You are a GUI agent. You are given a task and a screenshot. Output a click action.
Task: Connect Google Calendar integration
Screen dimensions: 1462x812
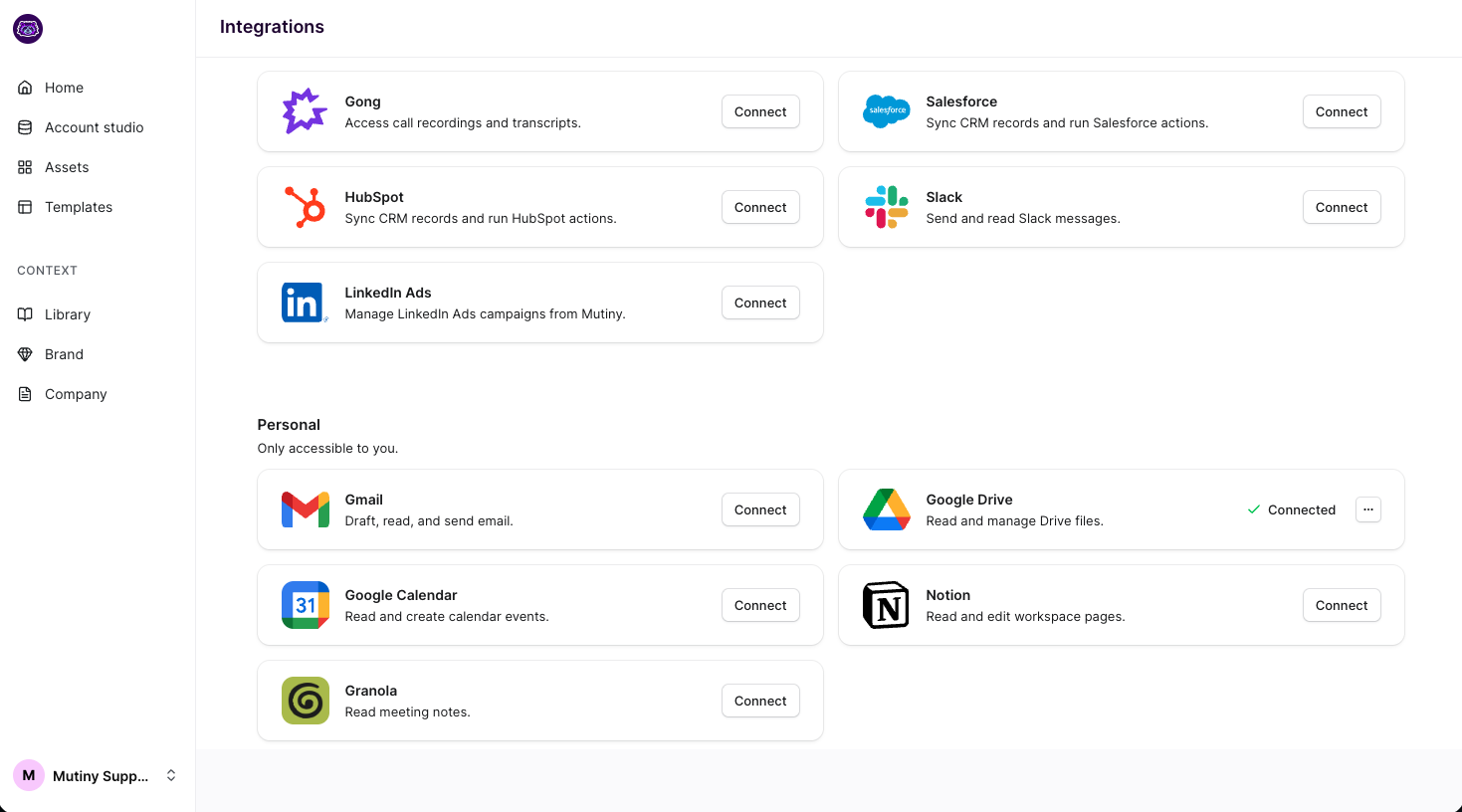pos(760,605)
